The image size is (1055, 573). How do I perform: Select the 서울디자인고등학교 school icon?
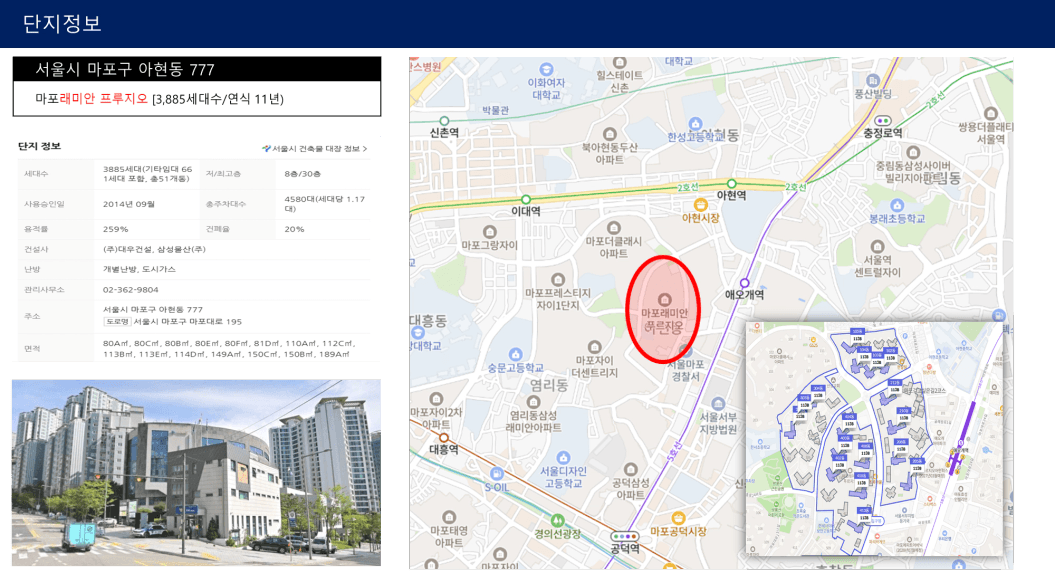[x=563, y=458]
